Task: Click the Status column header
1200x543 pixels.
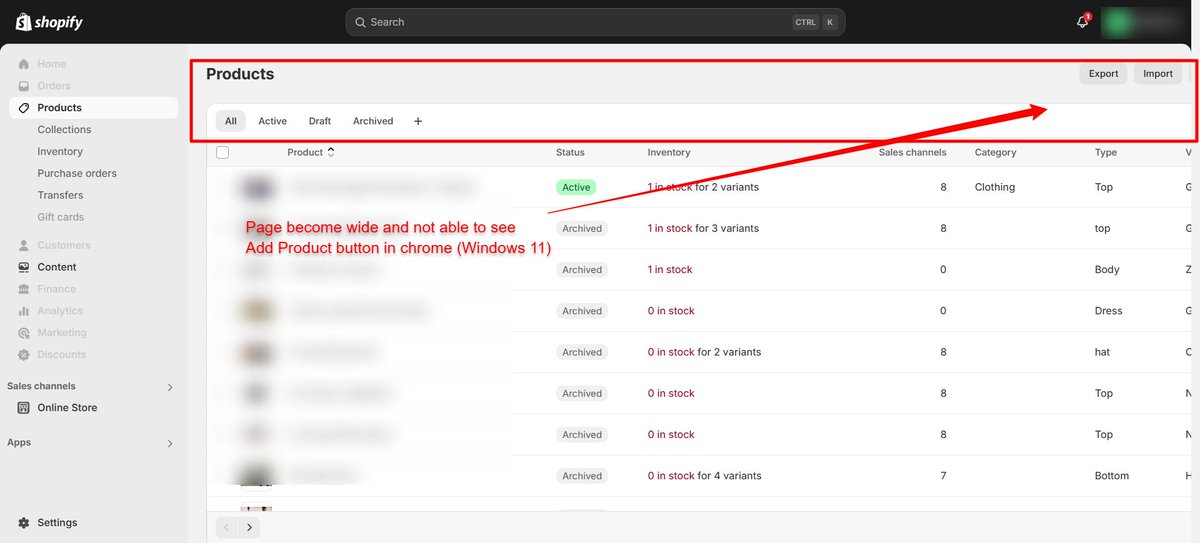Action: pyautogui.click(x=570, y=152)
